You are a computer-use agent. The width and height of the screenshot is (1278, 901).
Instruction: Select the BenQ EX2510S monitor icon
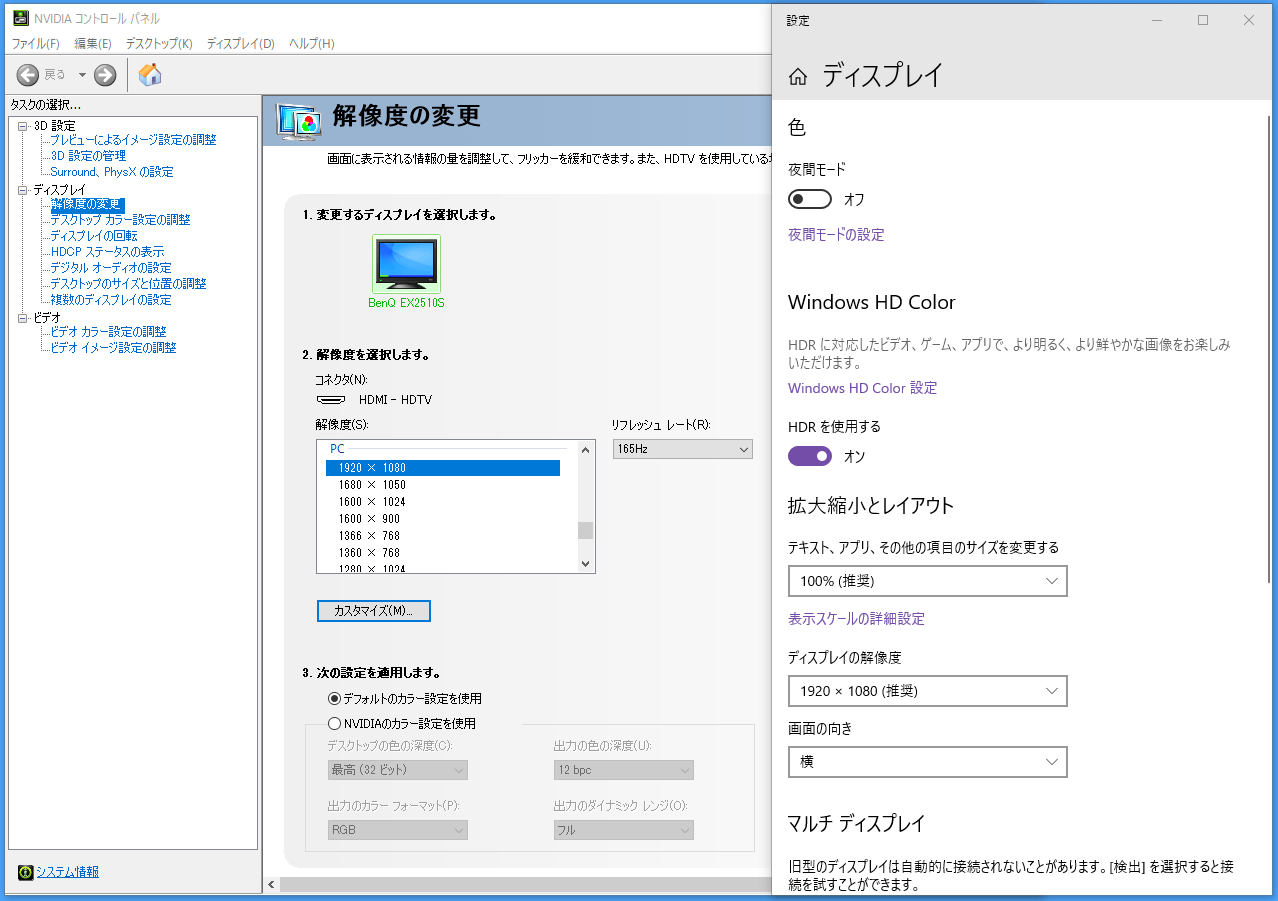[405, 264]
